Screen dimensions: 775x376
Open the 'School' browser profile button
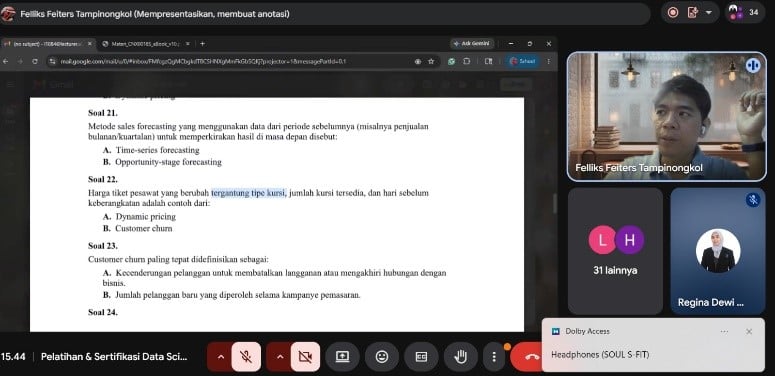coord(523,61)
